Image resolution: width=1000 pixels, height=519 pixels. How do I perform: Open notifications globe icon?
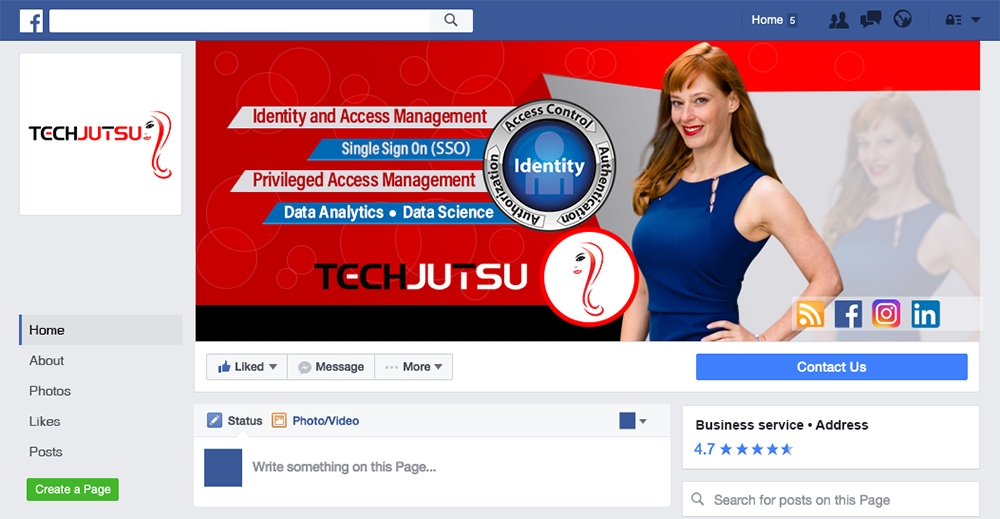902,20
